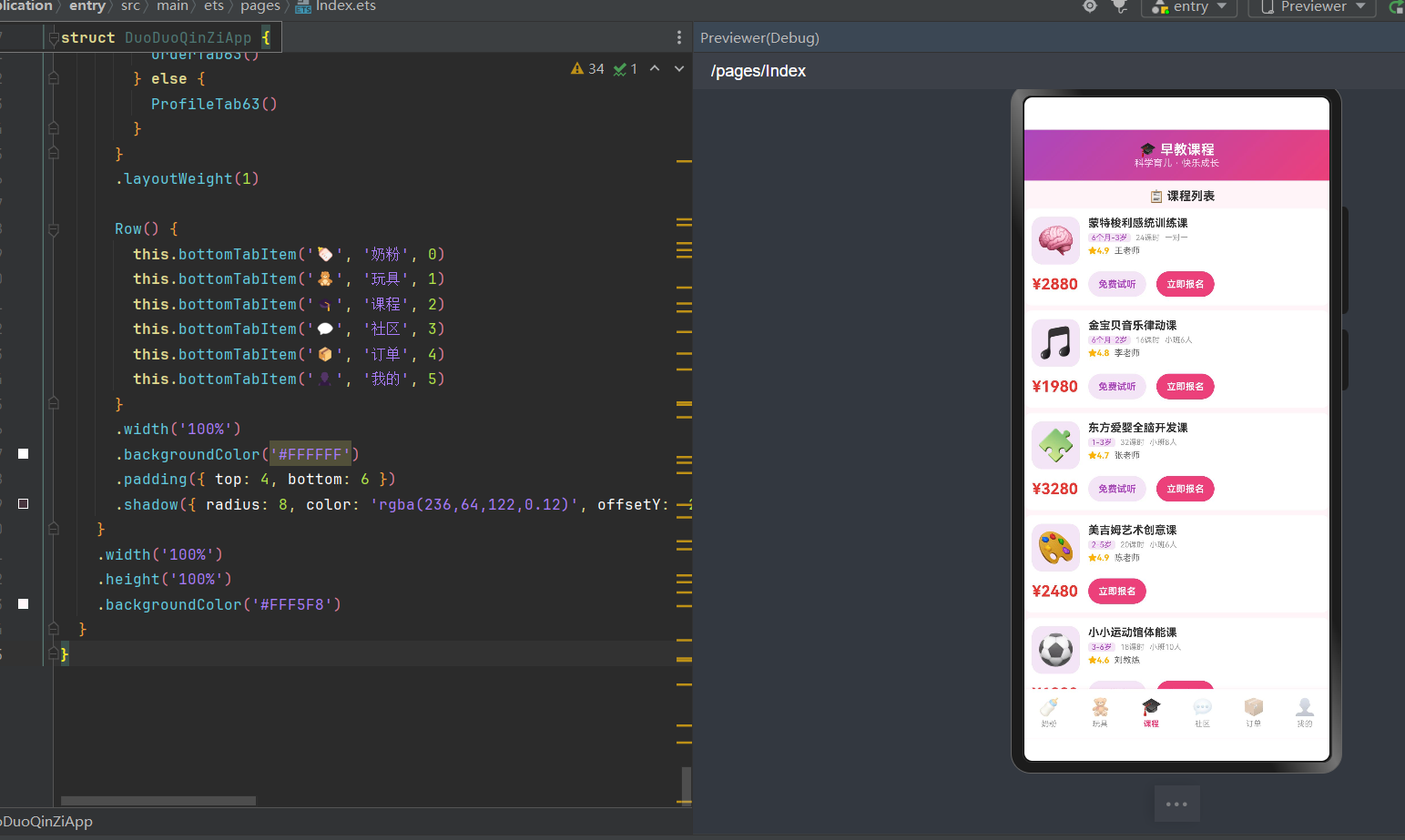
Task: Toggle fold marker beside .backgroundColor('#FFF5F8') closing brace
Action: click(x=54, y=629)
